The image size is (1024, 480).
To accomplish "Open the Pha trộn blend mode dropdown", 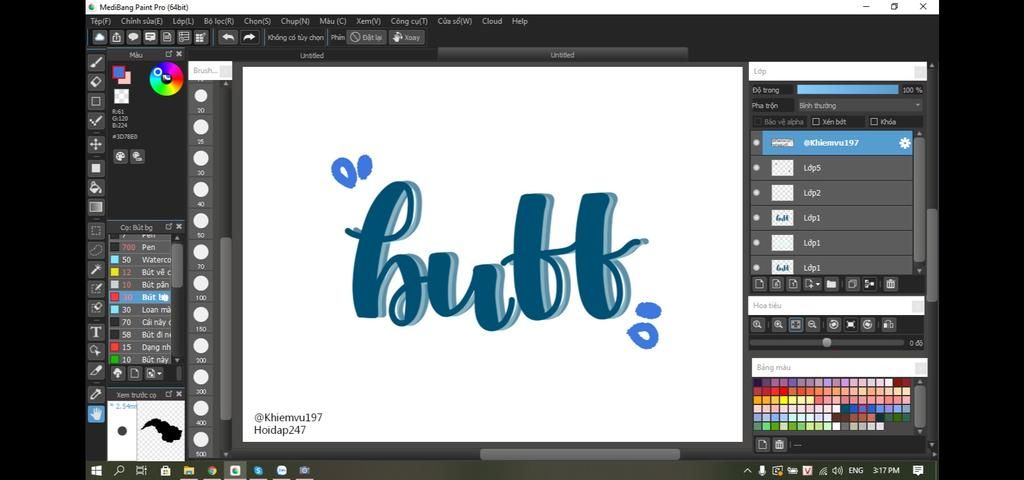I will coord(859,105).
